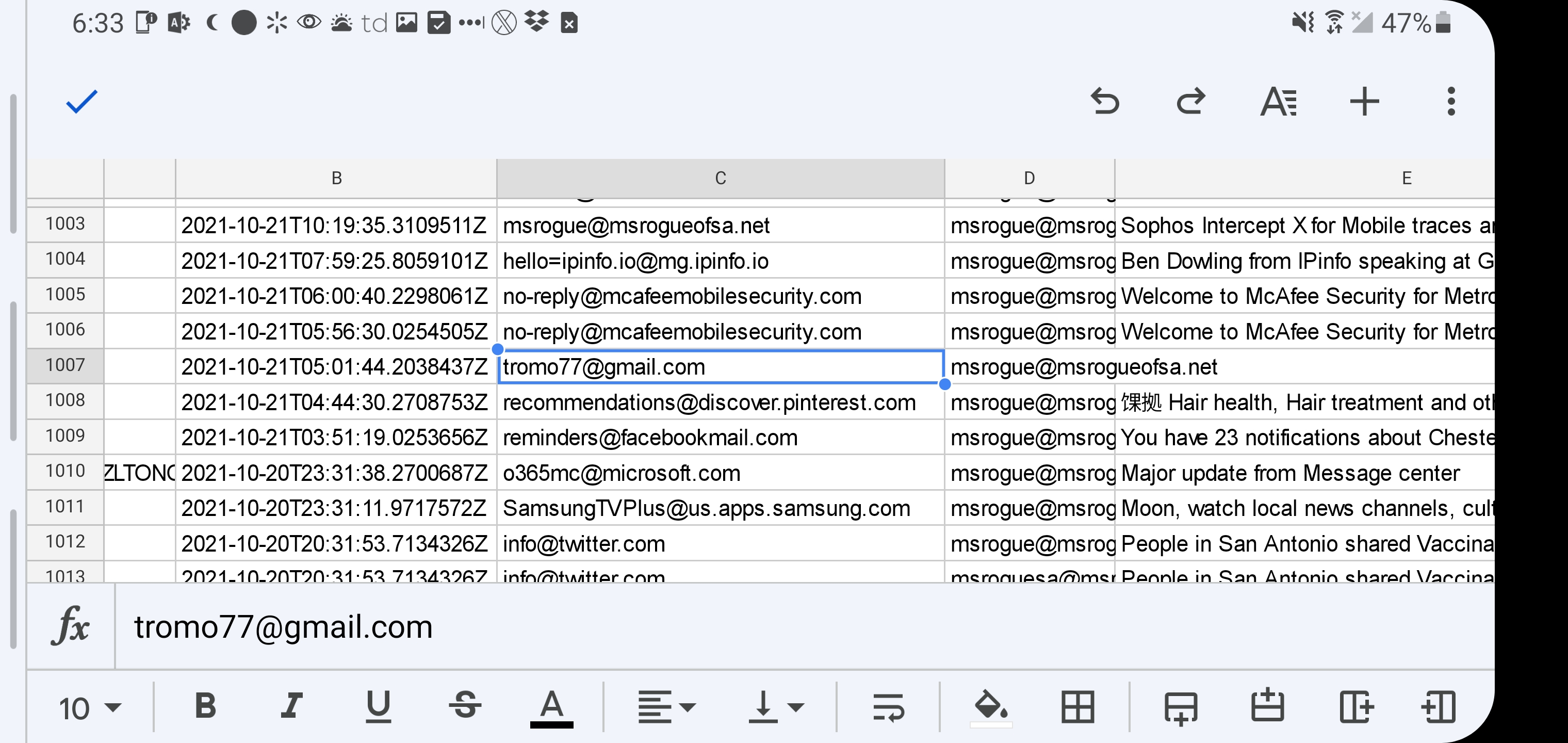Select row 1007 header

[x=65, y=365]
